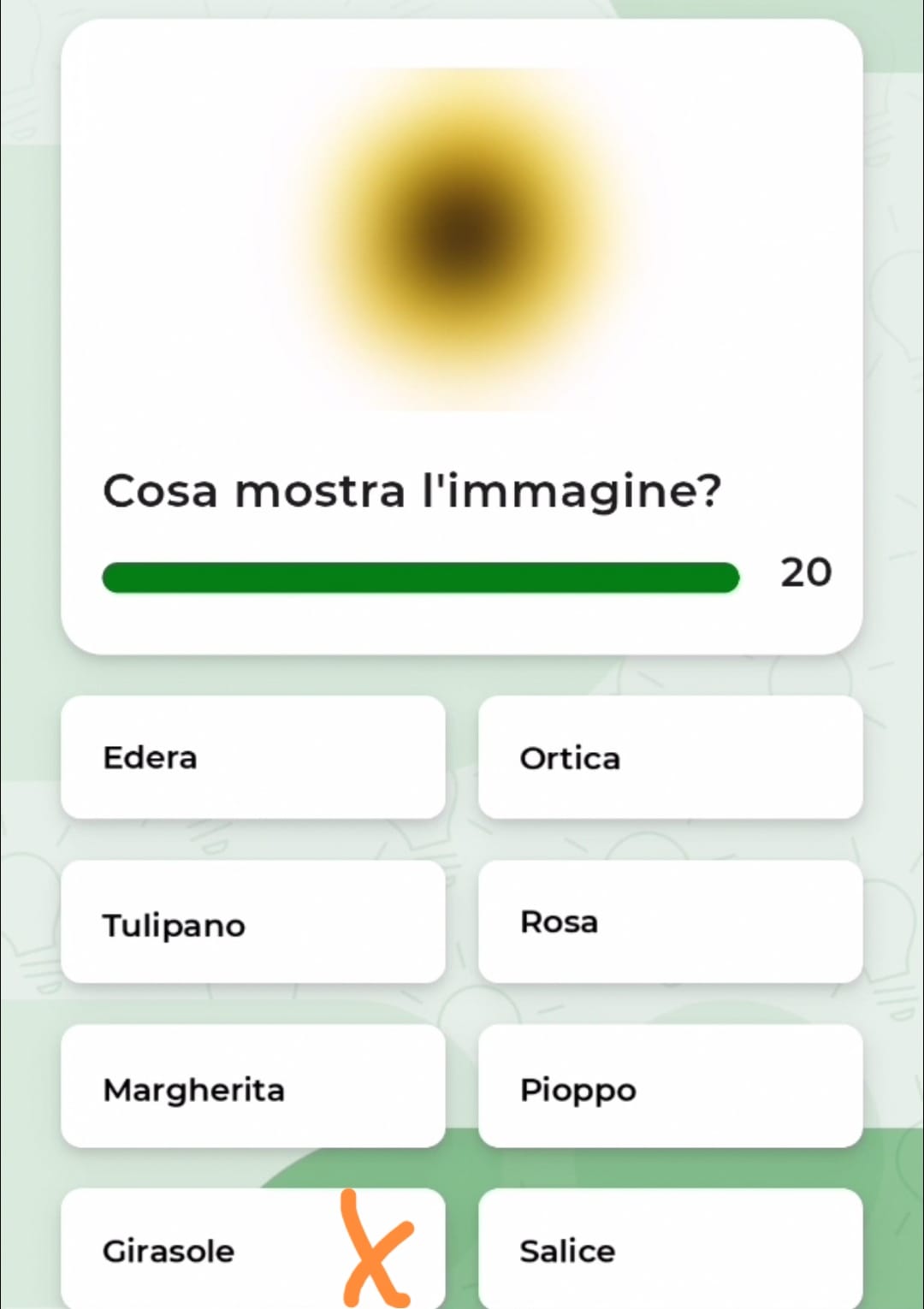Click the question text "Cosa mostra l'immagine?"
Viewport: 924px width, 1309px height.
tap(412, 491)
